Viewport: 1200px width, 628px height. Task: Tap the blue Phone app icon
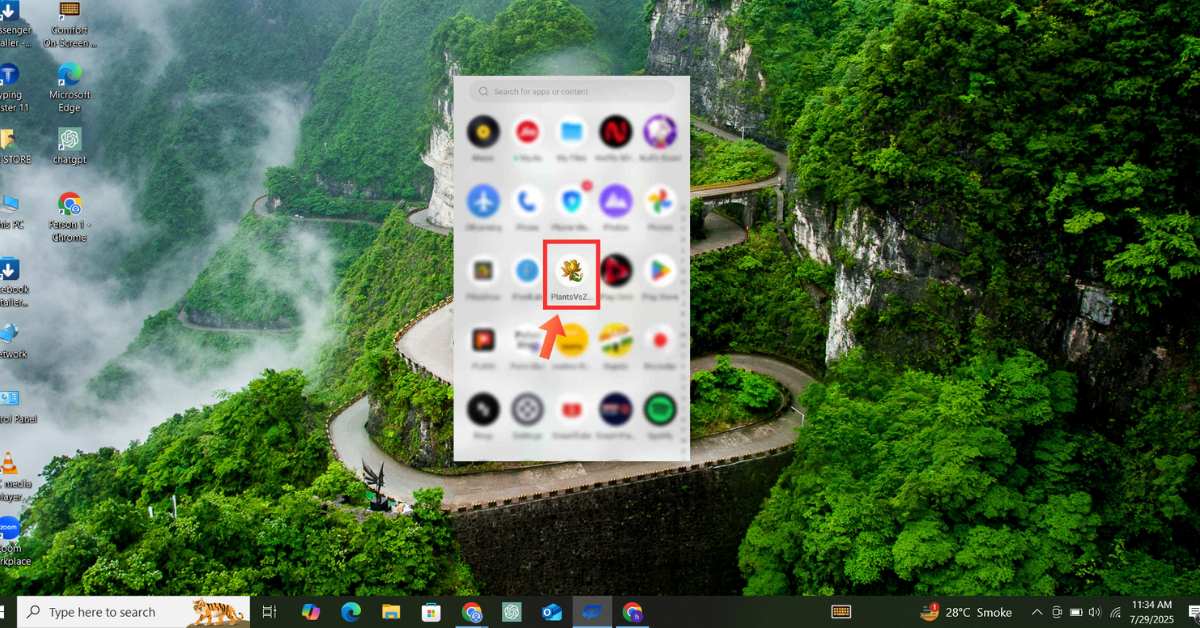[527, 201]
